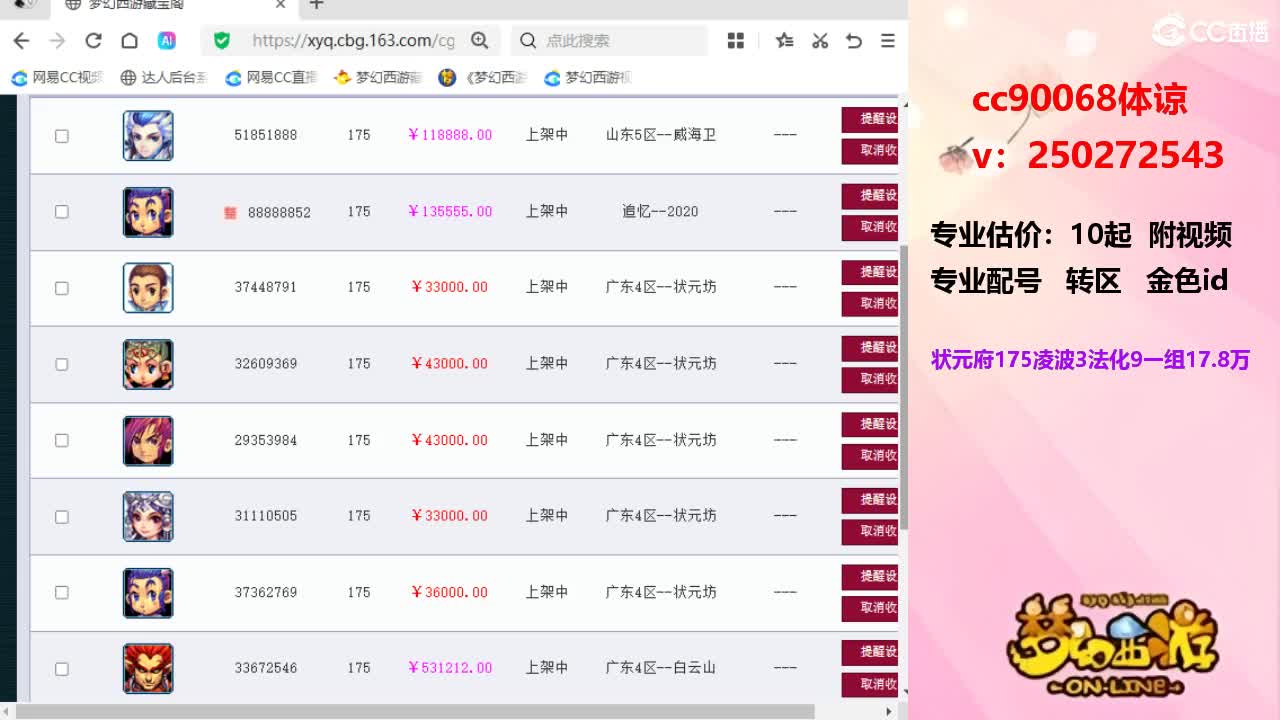Reload the current web page

(x=93, y=41)
